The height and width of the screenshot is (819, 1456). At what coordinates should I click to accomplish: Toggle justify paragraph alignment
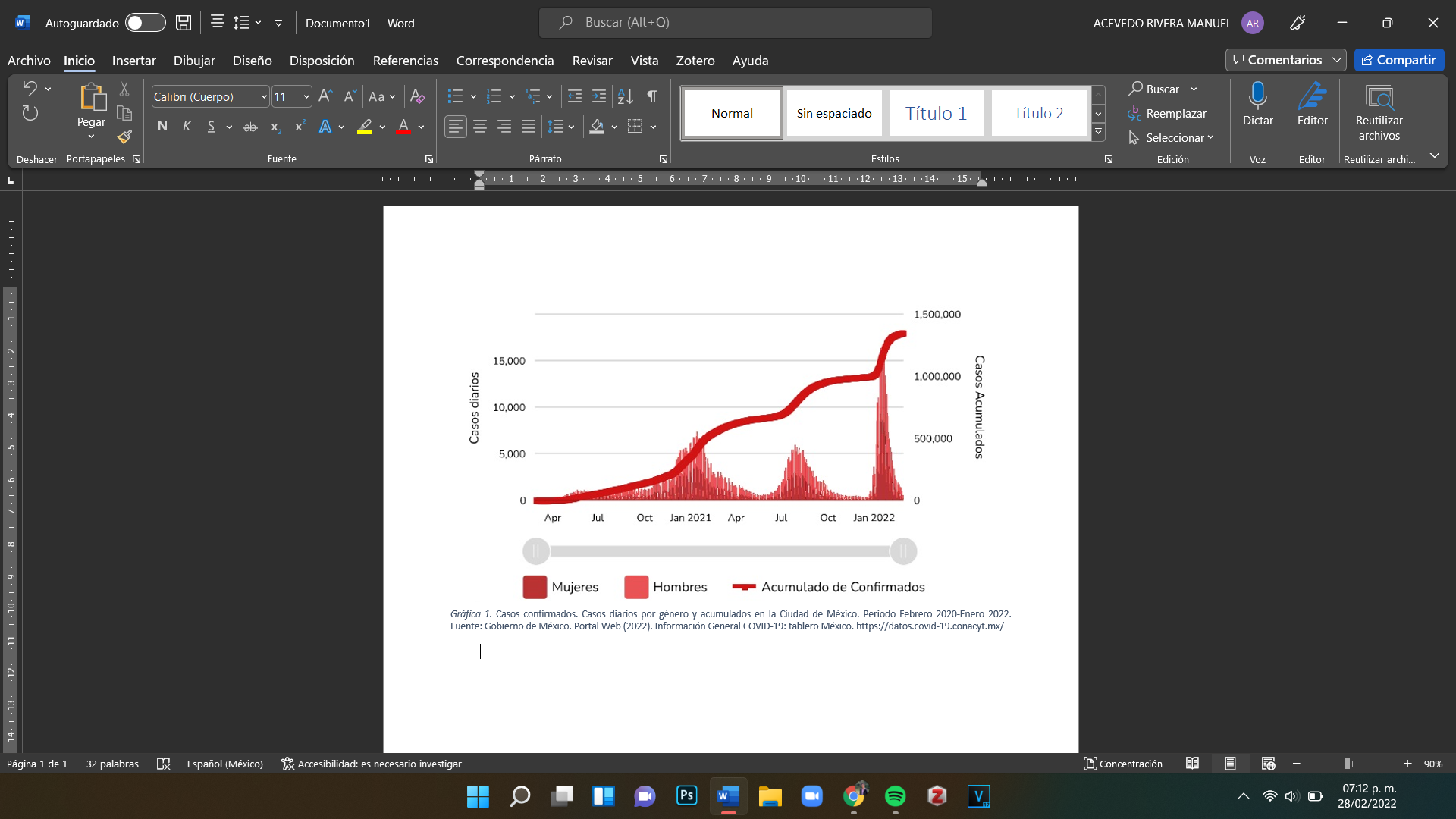pos(529,127)
